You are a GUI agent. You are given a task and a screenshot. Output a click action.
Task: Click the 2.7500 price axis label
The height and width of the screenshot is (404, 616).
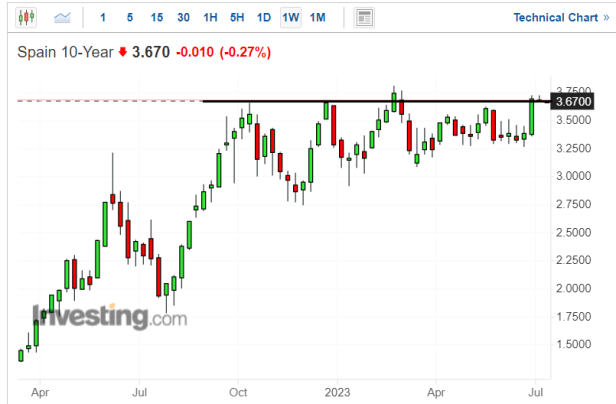pyautogui.click(x=573, y=204)
